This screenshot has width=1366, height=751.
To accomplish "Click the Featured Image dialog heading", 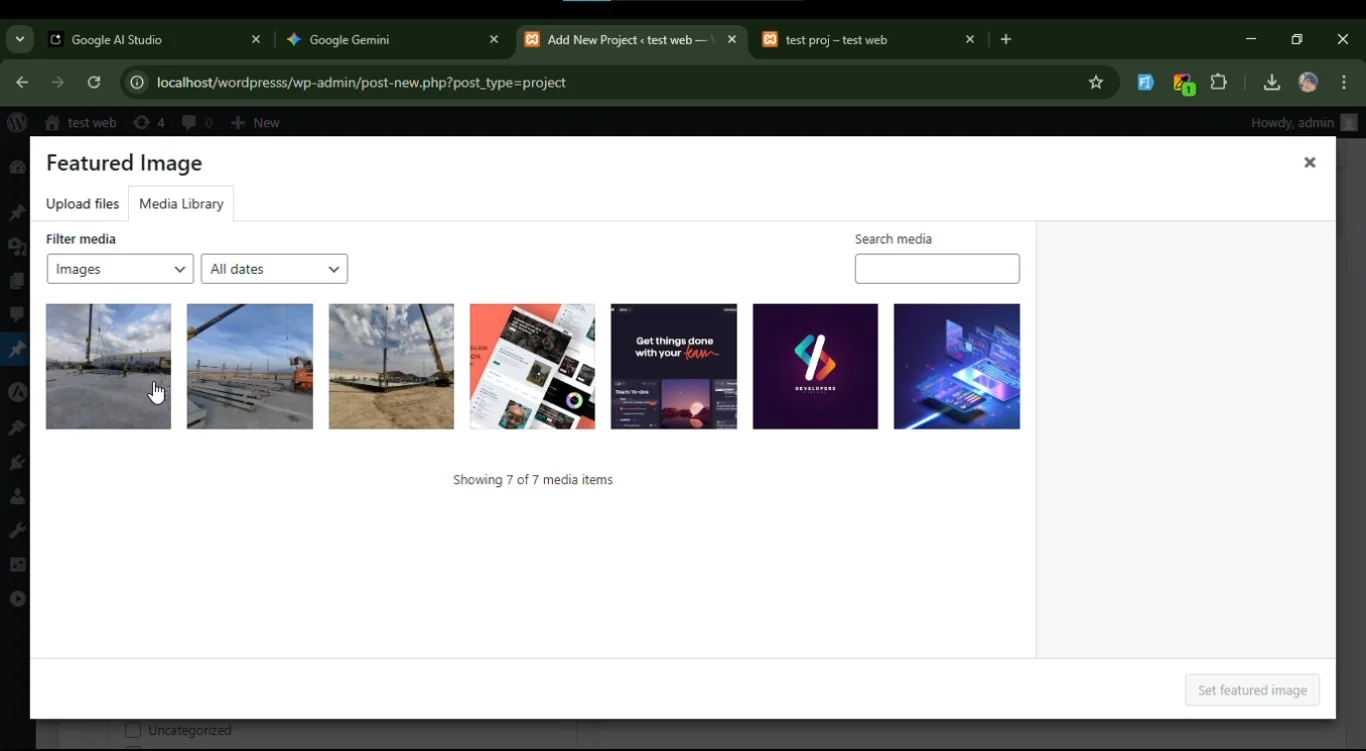I will point(124,163).
